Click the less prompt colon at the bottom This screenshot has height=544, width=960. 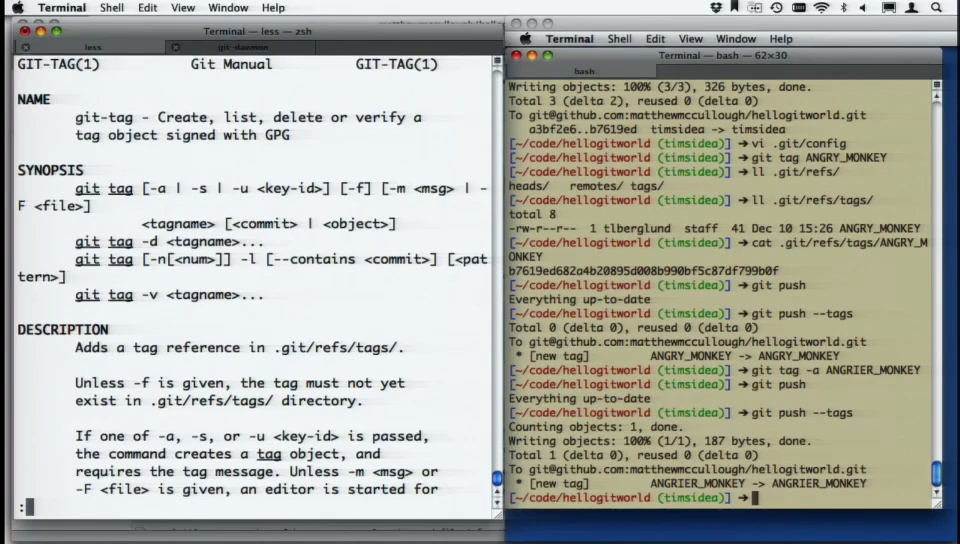pyautogui.click(x=21, y=507)
